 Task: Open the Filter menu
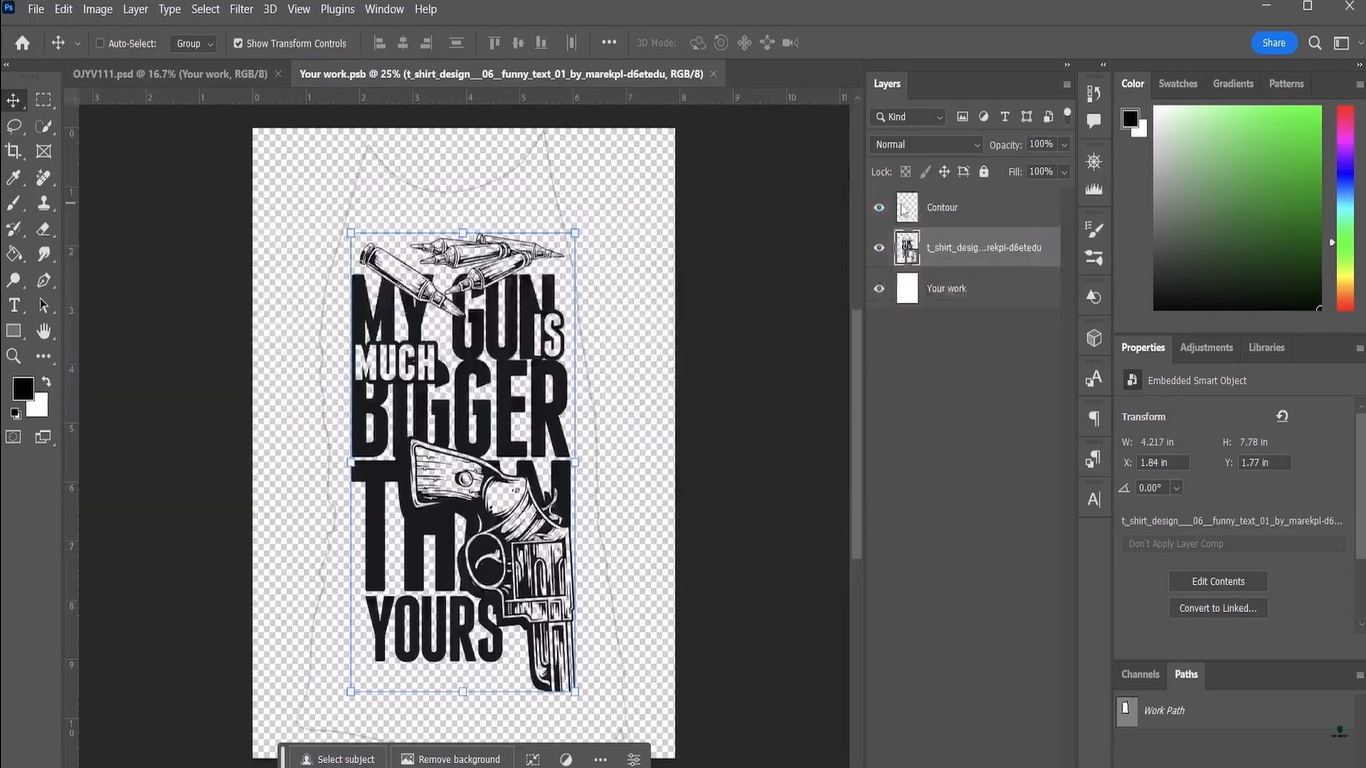241,9
